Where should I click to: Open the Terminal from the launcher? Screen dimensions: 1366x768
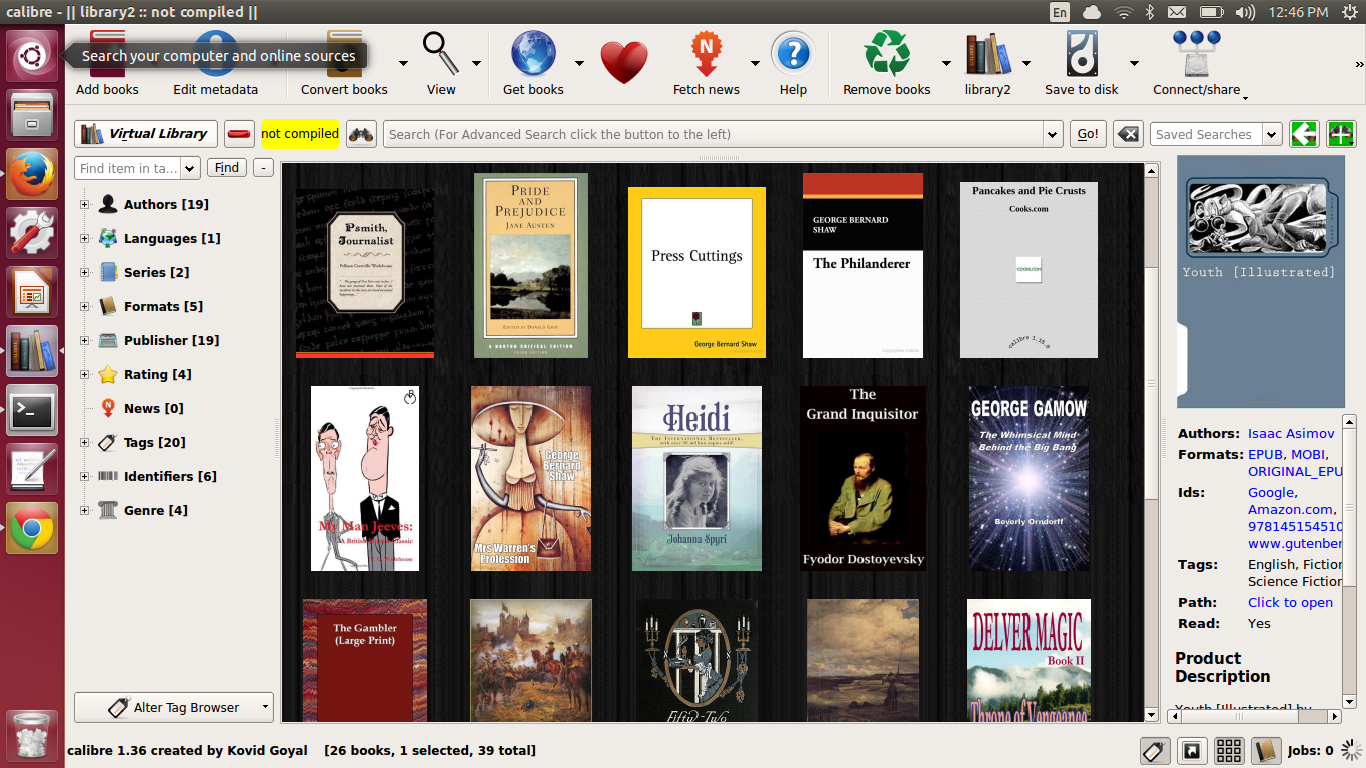(x=32, y=410)
